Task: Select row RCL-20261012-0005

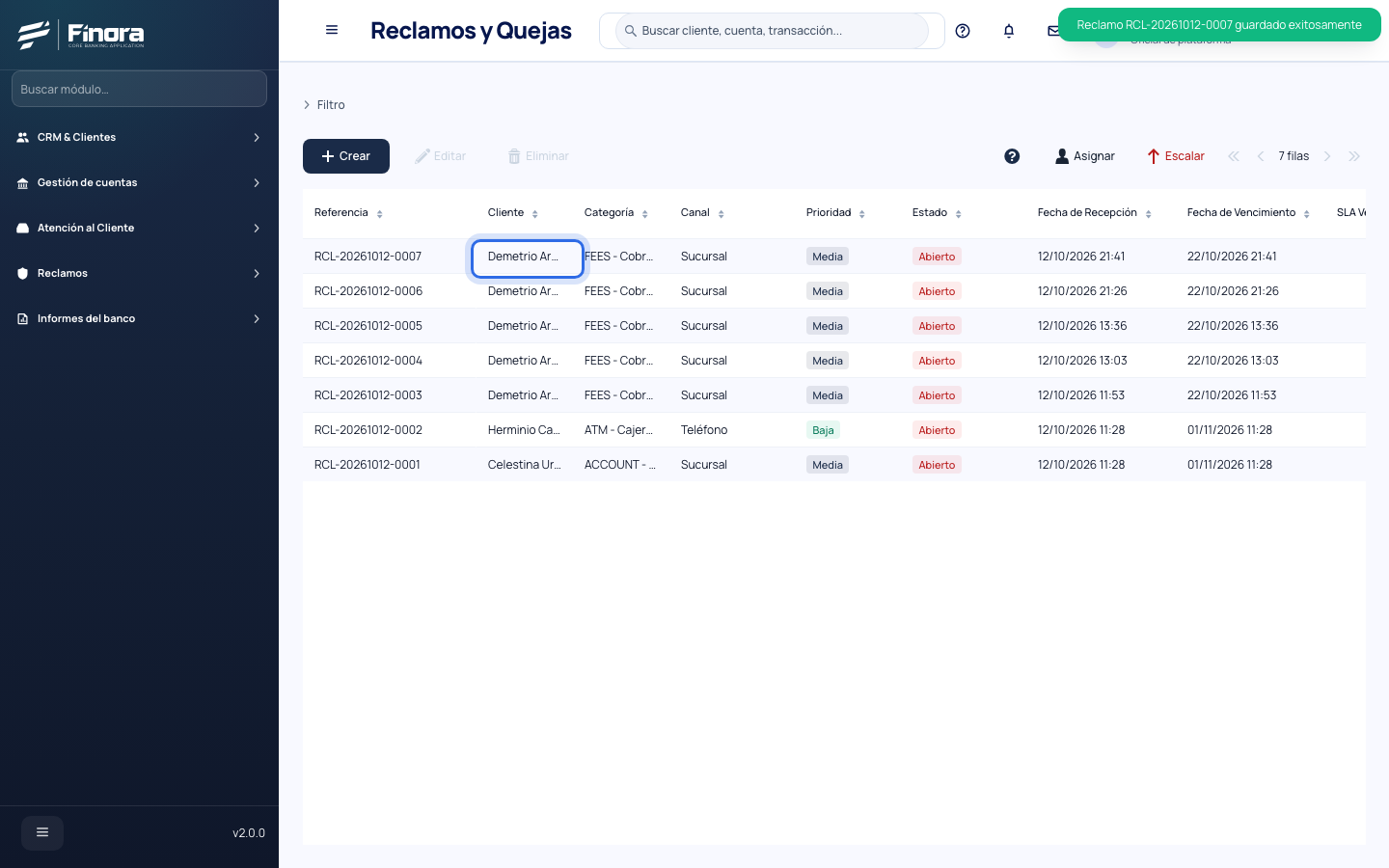Action: (834, 326)
